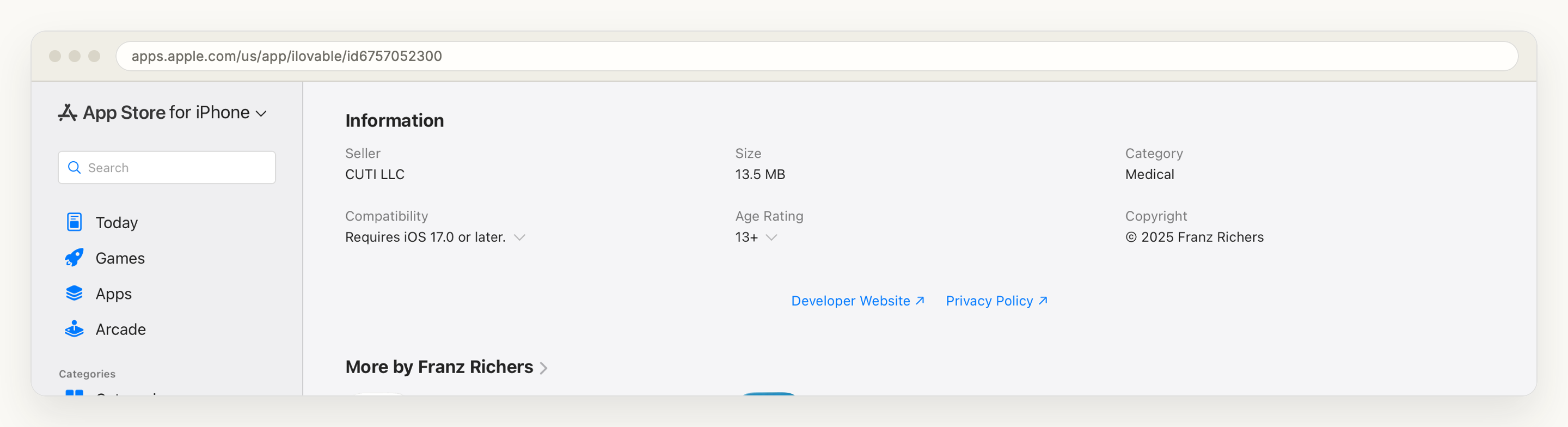1568x427 pixels.
Task: Open More by Franz Richers chevron
Action: [x=543, y=368]
